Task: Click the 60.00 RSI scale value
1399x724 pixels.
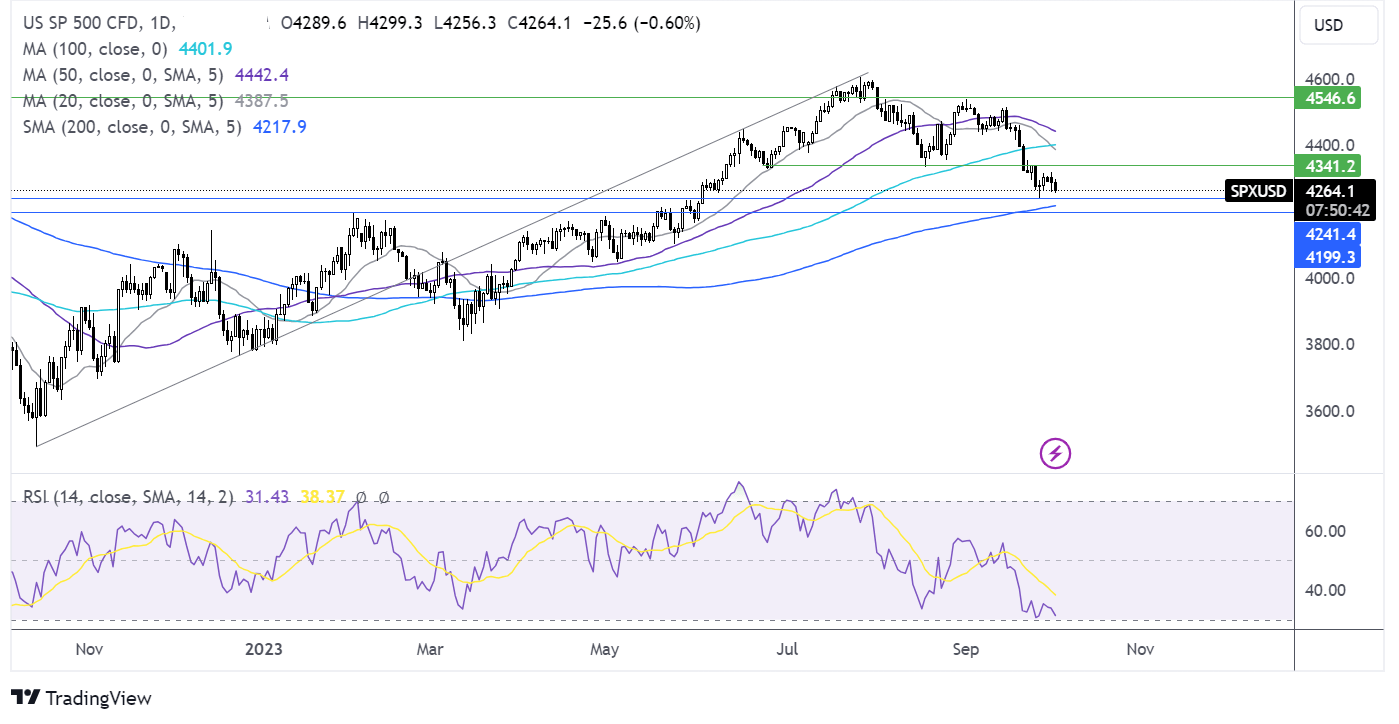Action: click(1327, 531)
